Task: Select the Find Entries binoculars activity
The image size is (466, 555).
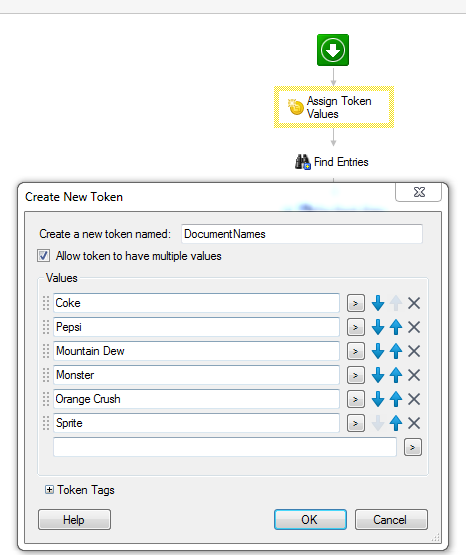Action: coord(332,162)
